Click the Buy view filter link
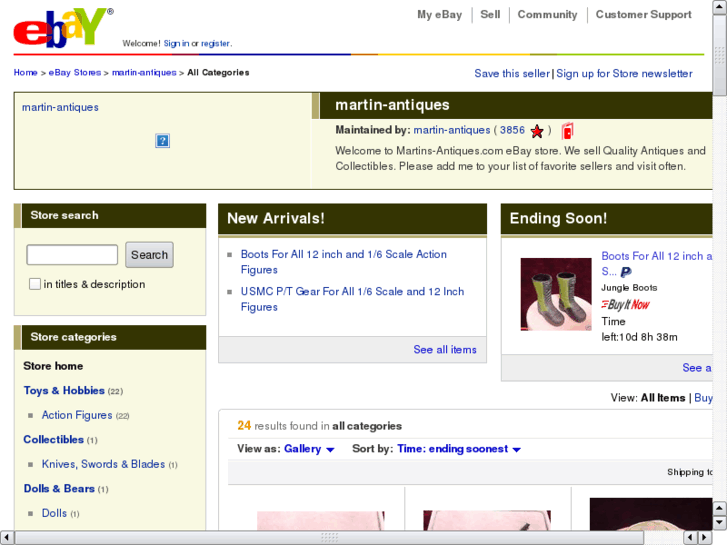This screenshot has width=727, height=545. tap(703, 398)
